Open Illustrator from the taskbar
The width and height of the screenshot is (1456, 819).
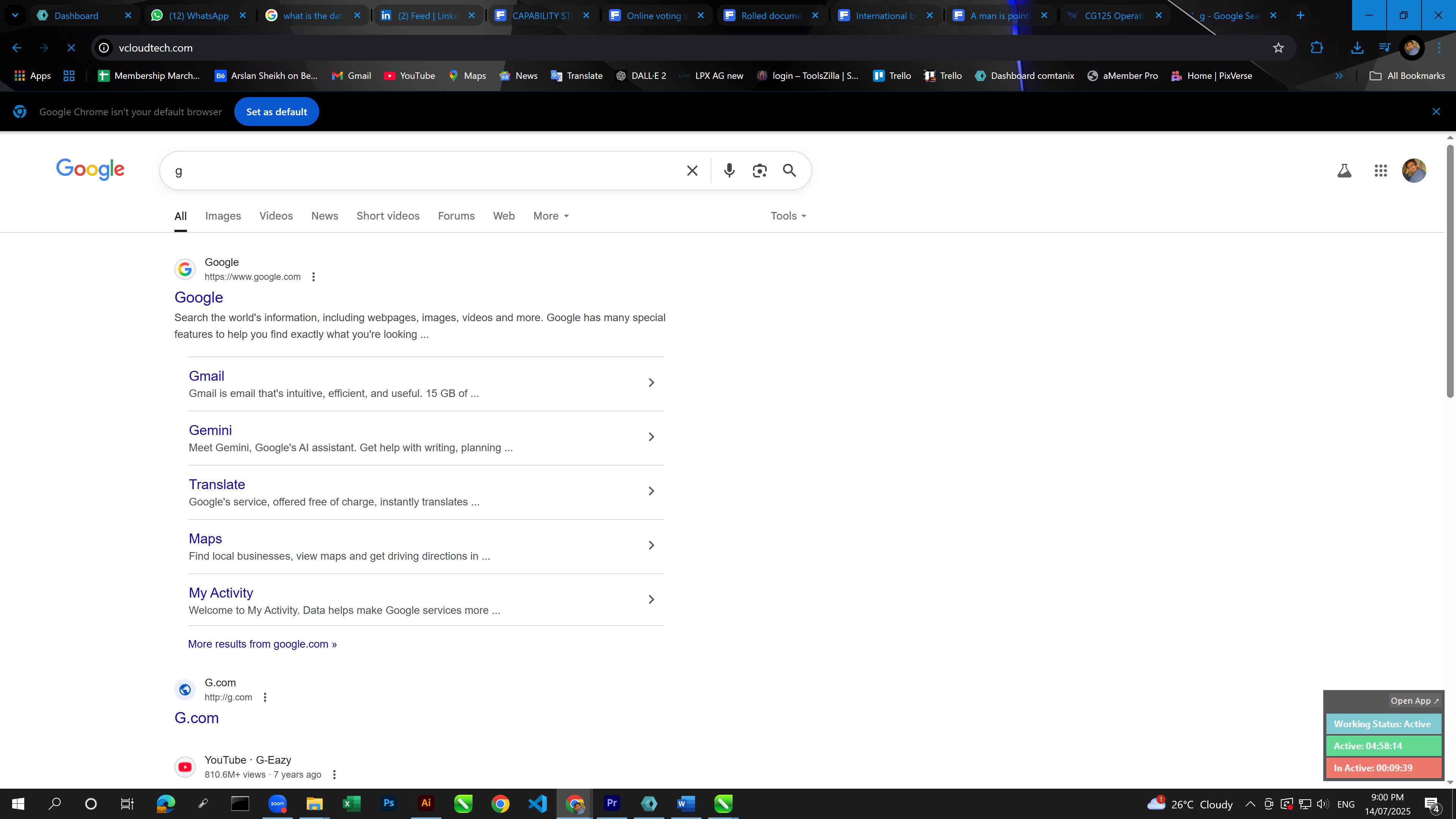coord(425,803)
